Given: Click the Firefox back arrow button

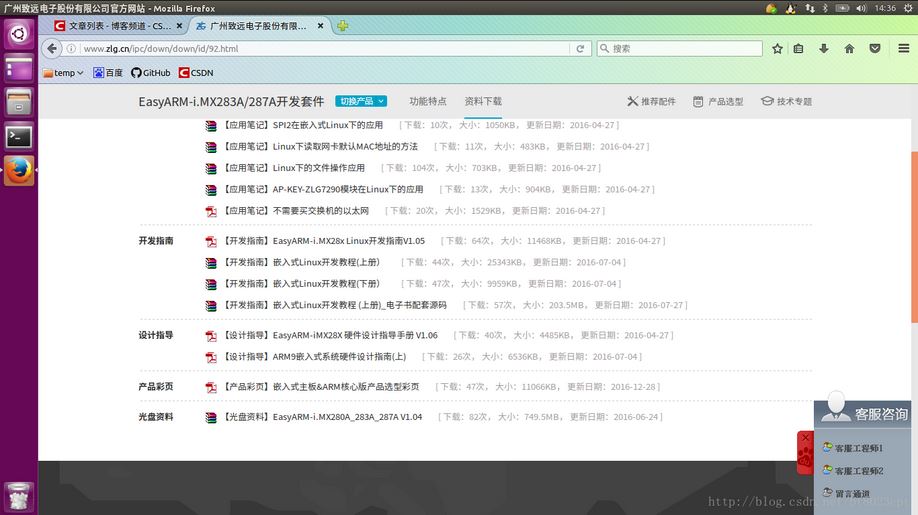Looking at the screenshot, I should click(52, 49).
